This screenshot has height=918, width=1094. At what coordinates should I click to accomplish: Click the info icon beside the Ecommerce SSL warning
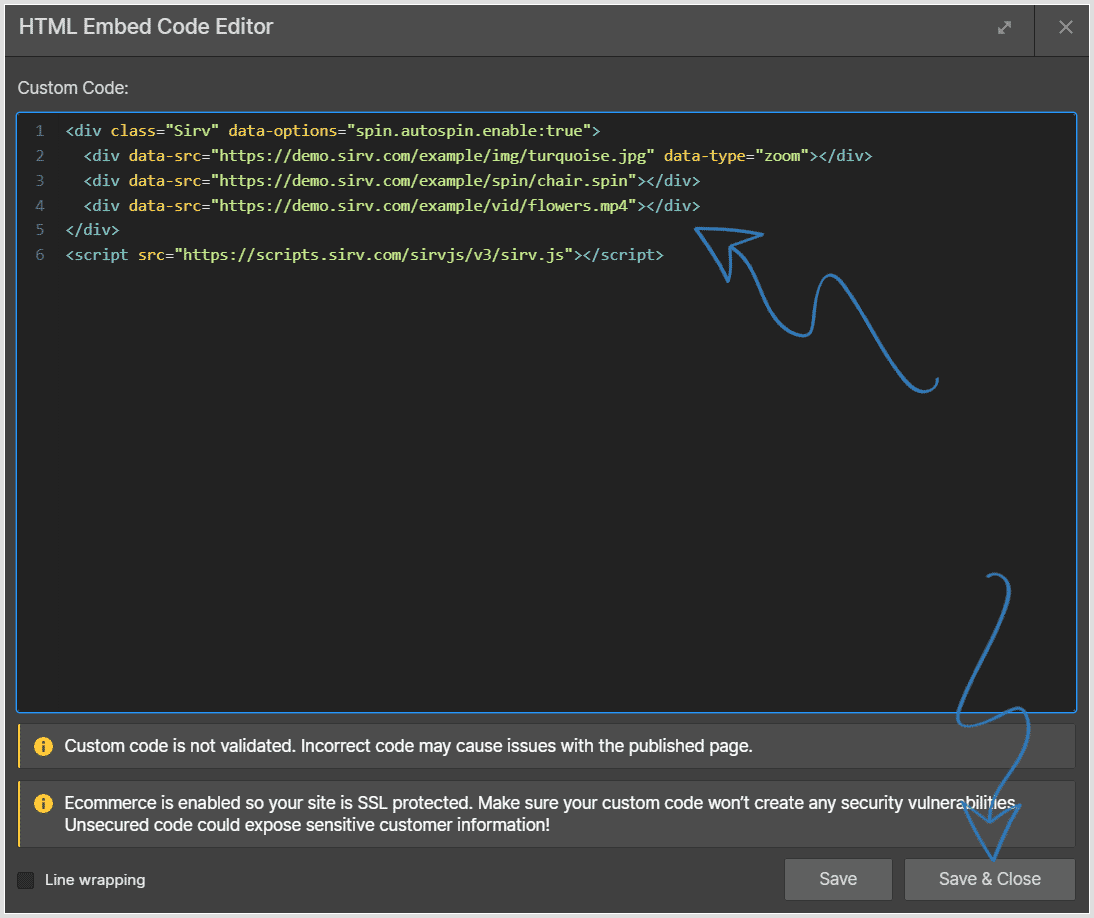click(43, 804)
